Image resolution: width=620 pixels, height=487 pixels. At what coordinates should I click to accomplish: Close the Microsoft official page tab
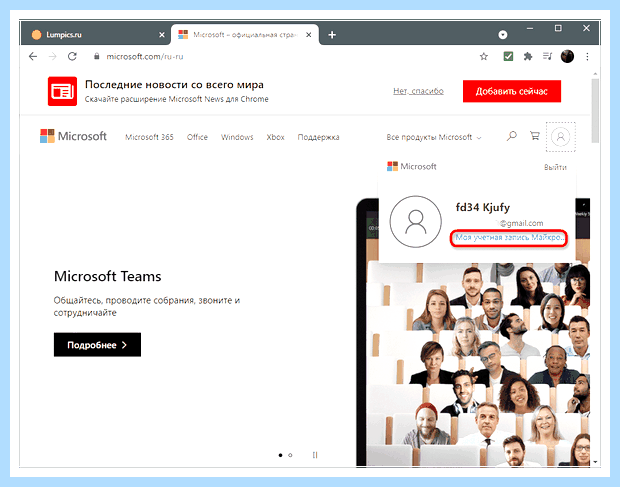point(309,35)
